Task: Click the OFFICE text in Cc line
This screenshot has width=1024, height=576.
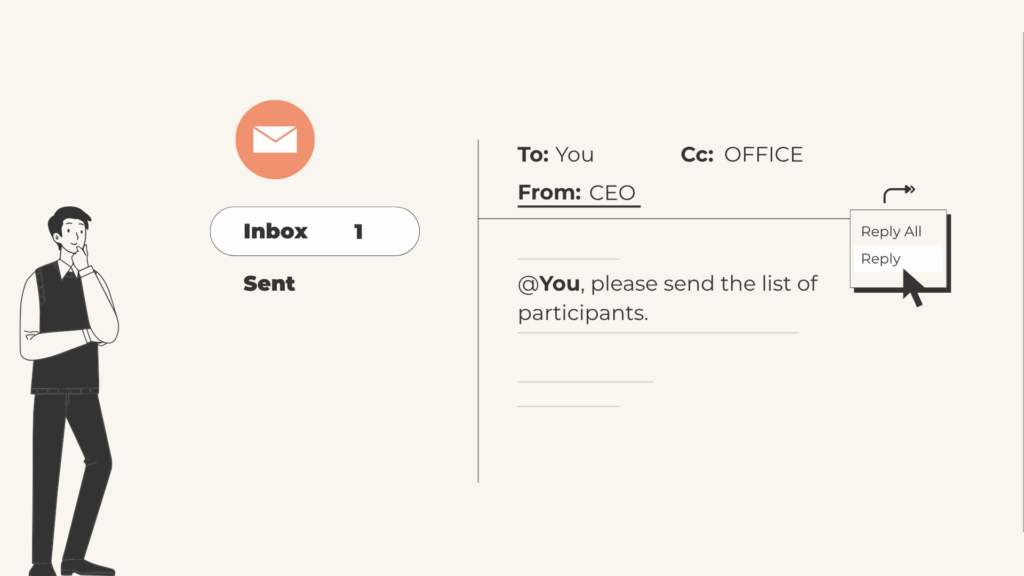Action: pyautogui.click(x=763, y=155)
